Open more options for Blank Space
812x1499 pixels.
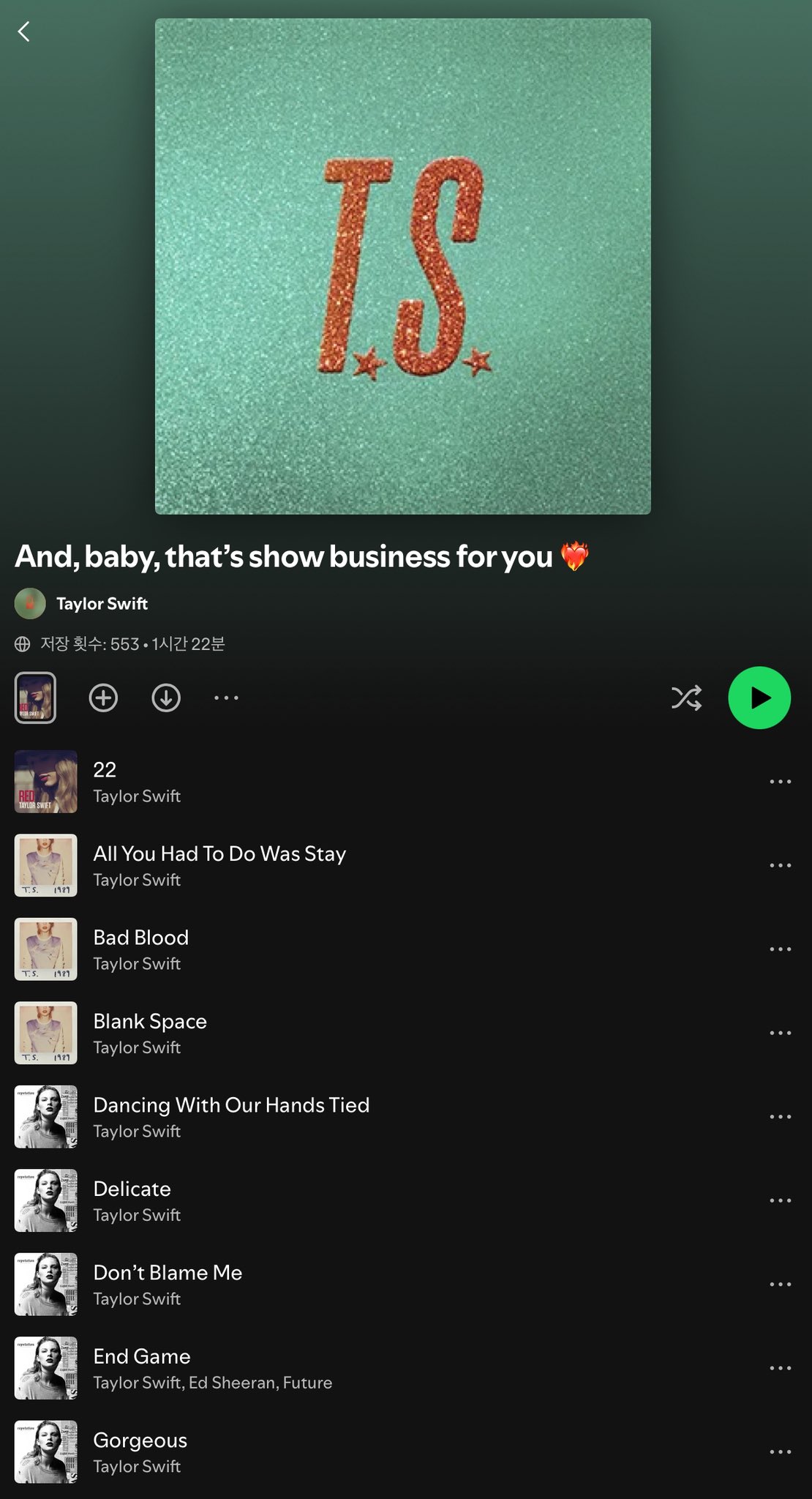pos(780,1033)
